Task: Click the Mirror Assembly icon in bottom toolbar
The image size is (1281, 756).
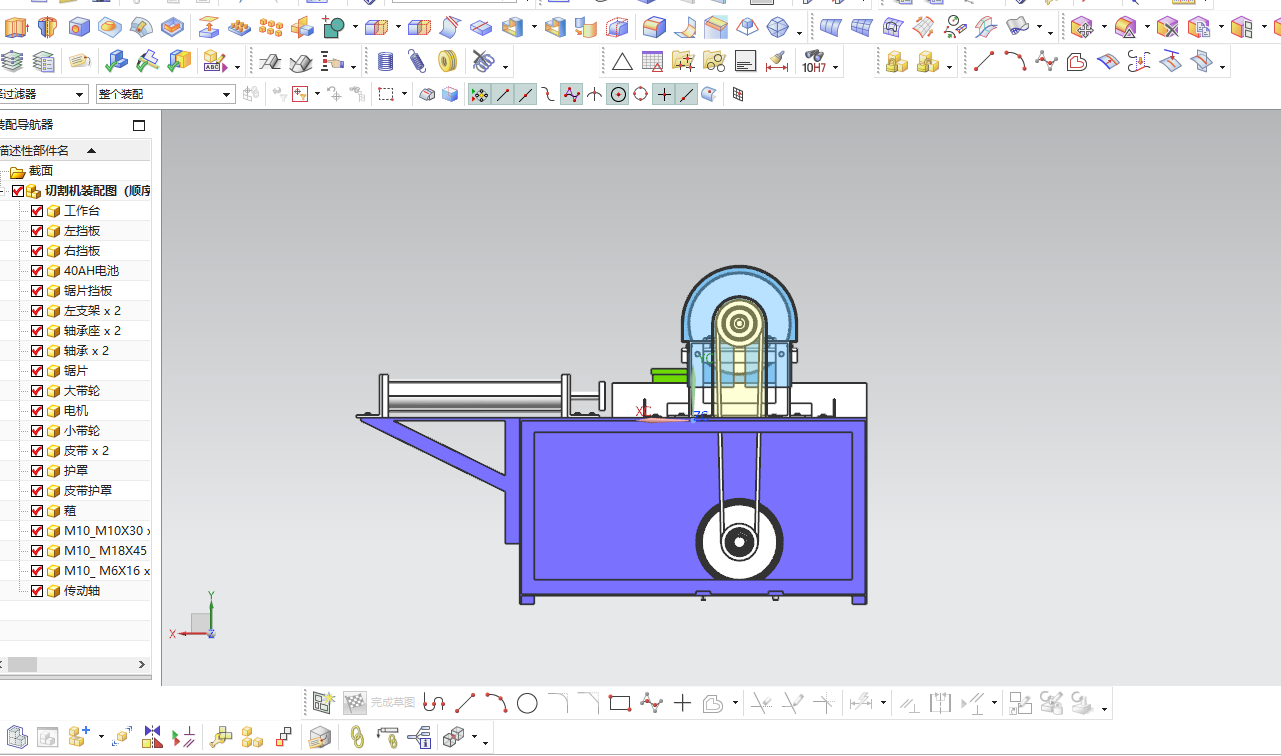Action: point(152,738)
